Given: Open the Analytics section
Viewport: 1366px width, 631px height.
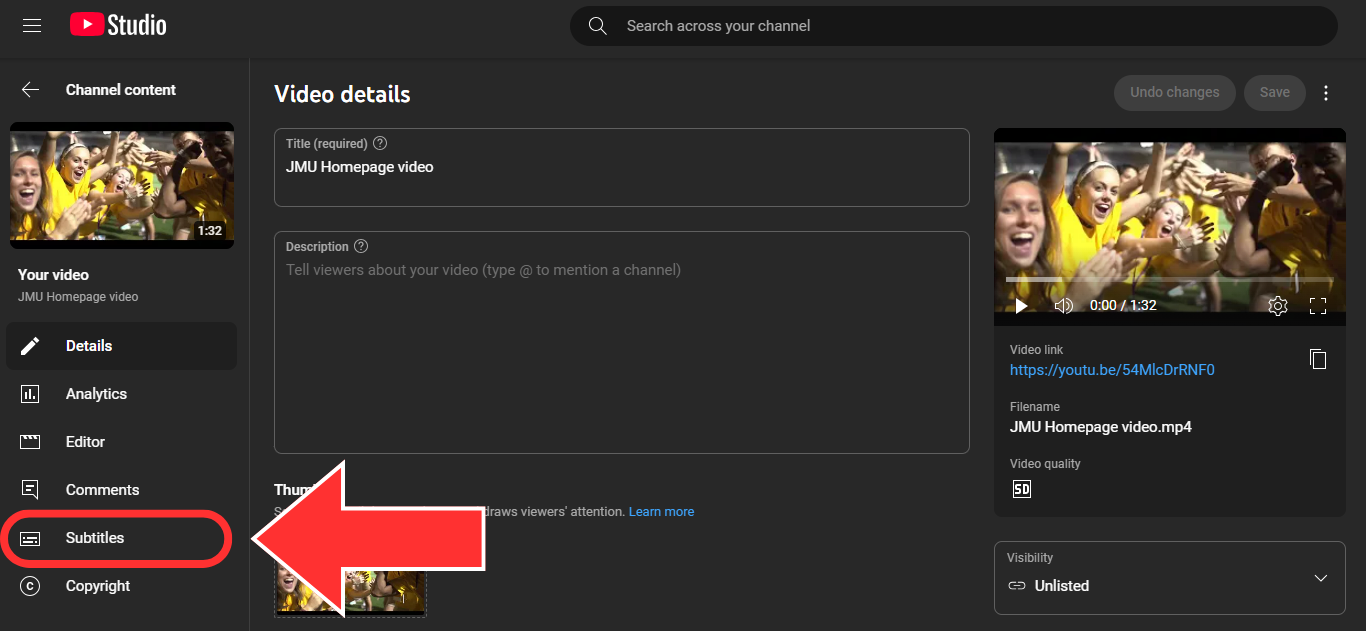Looking at the screenshot, I should click(x=96, y=394).
